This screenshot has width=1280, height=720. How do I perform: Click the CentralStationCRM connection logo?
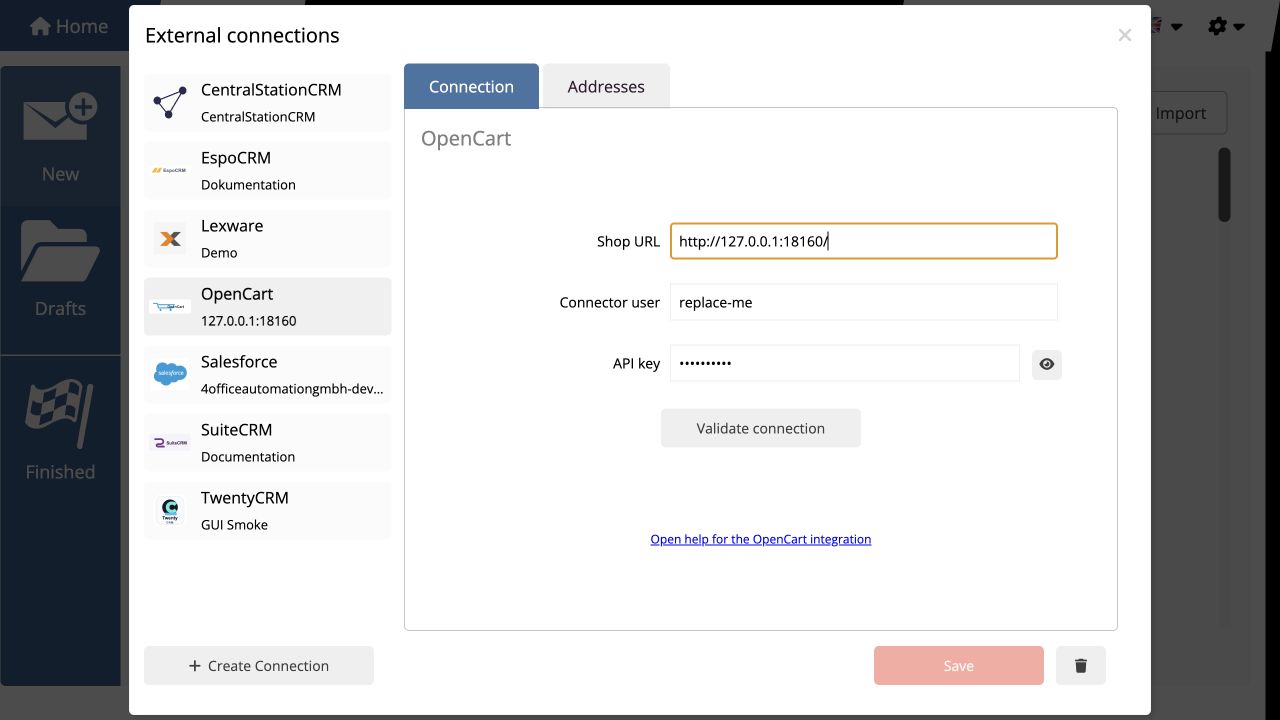169,102
